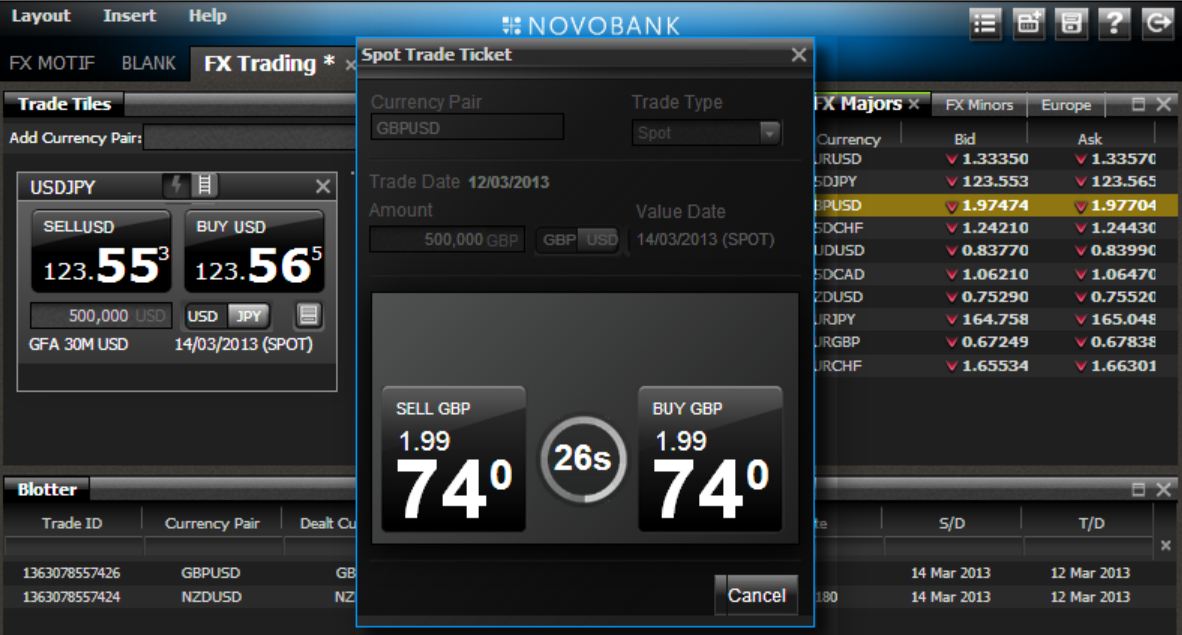The width and height of the screenshot is (1182, 635).
Task: Click the GBPUSD currency pair field in ticket
Action: (x=467, y=127)
